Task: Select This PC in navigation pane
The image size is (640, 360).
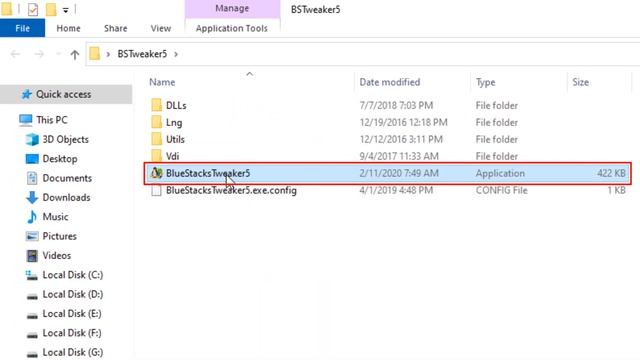Action: tap(52, 120)
